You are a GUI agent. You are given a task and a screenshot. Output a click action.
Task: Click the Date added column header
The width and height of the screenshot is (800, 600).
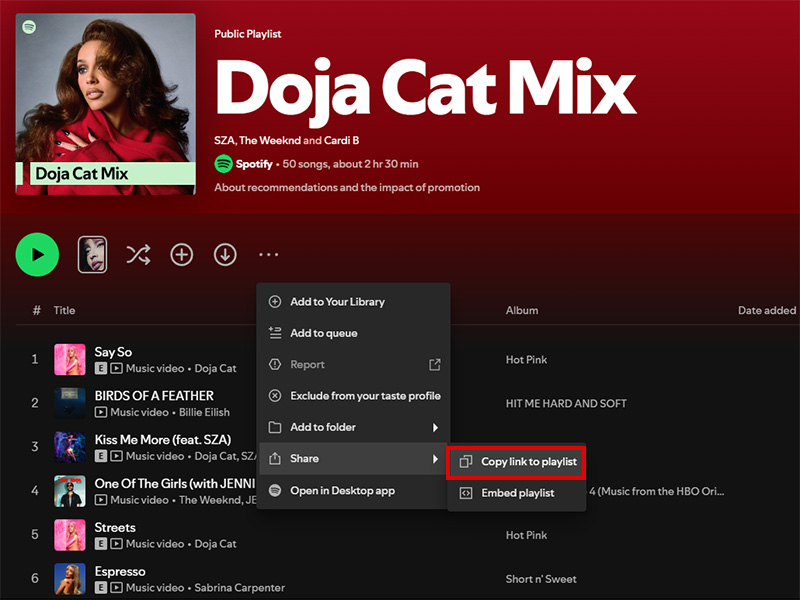pyautogui.click(x=766, y=310)
